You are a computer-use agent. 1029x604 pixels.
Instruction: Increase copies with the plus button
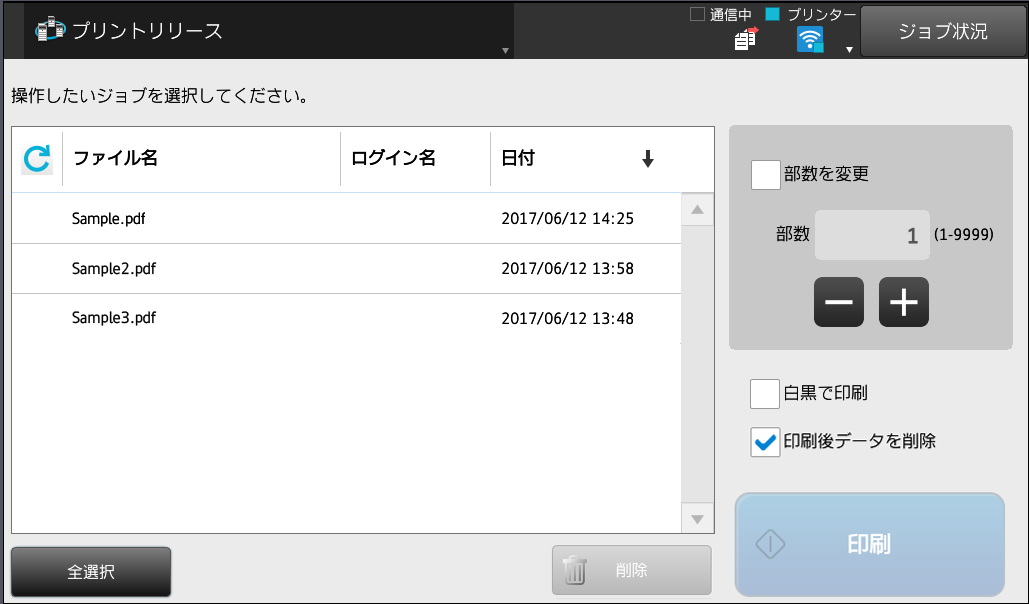click(x=904, y=302)
